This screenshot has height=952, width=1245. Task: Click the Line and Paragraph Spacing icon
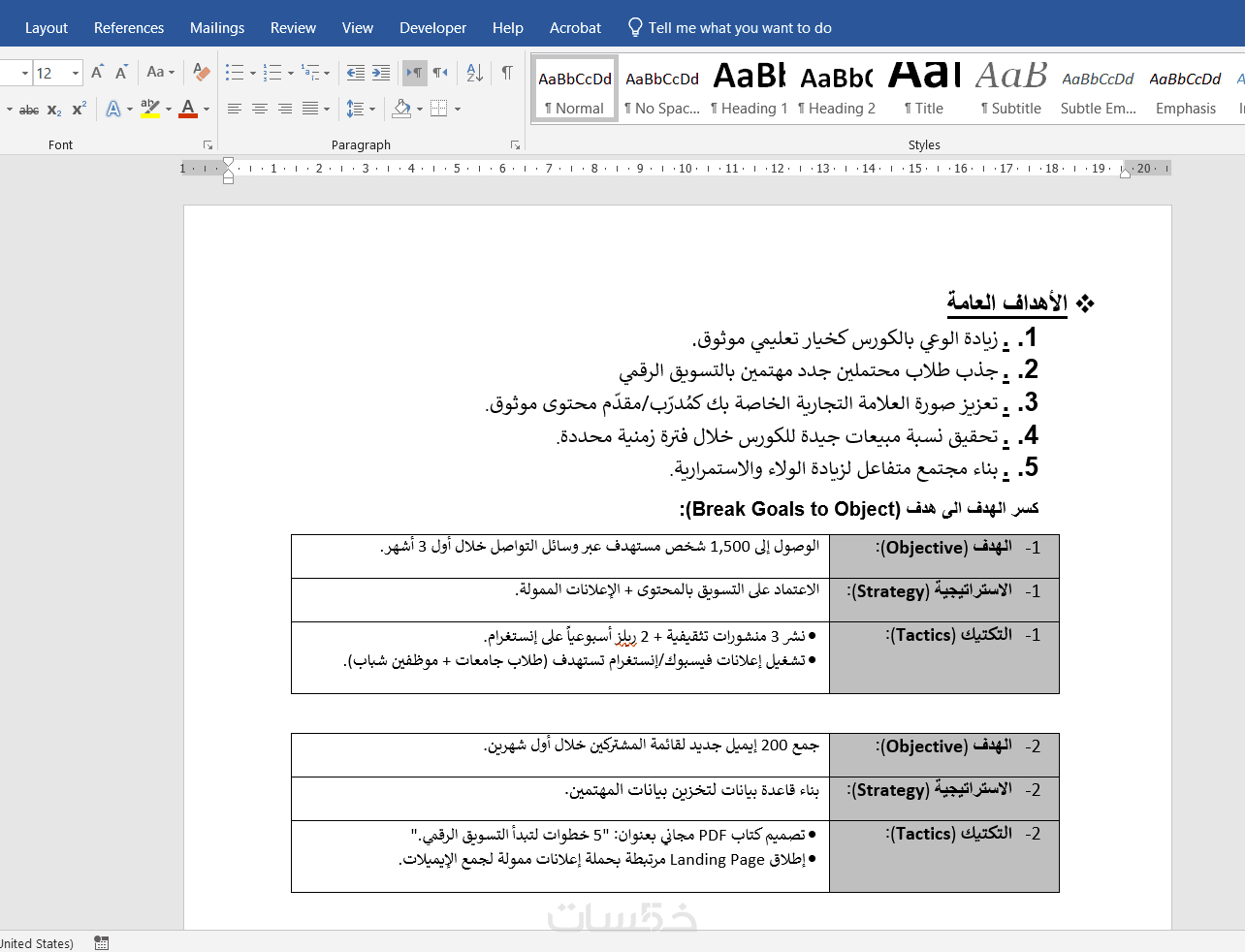[355, 109]
